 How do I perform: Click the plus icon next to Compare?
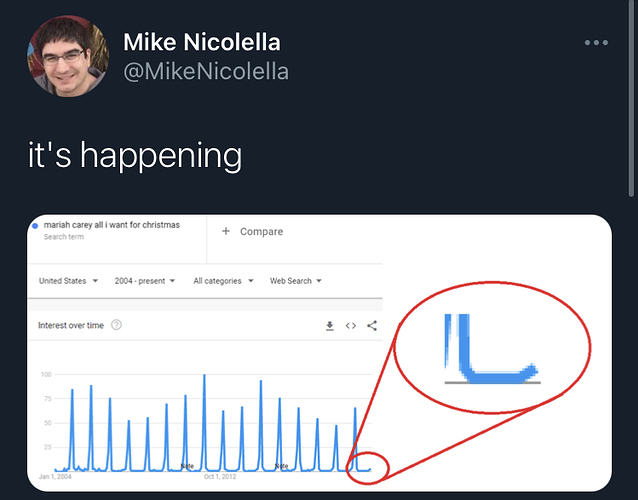click(226, 232)
